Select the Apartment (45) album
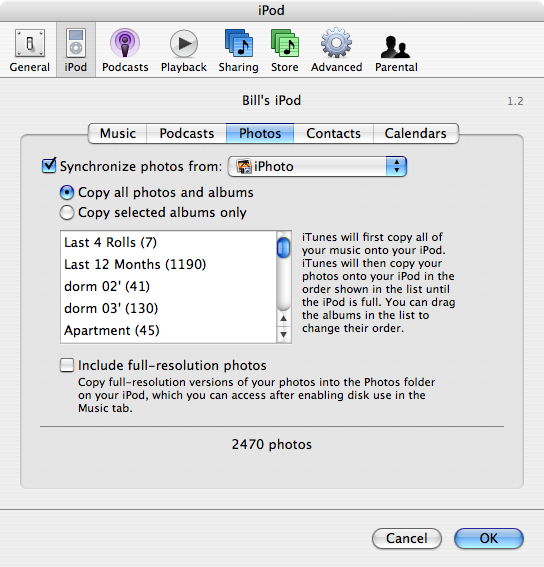544x567 pixels. [x=169, y=331]
